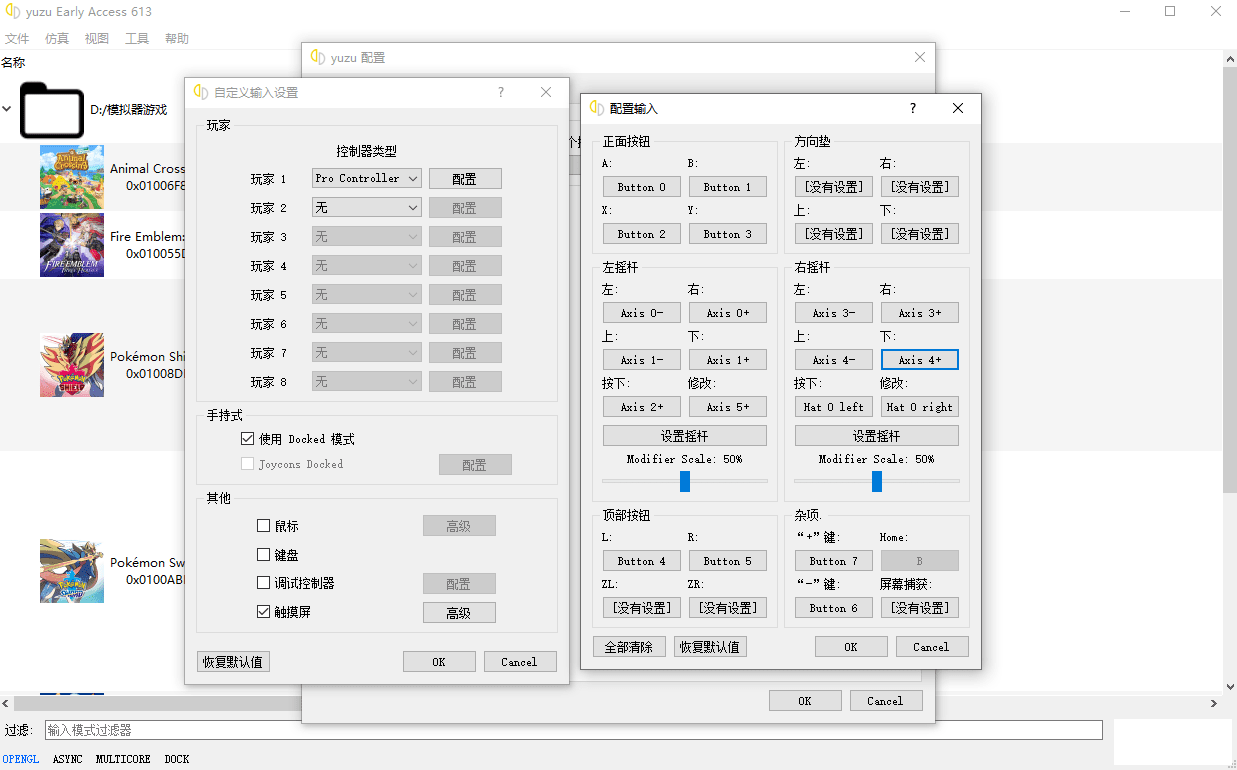Collapse the D:/模拟器游戏 folder chevron
1237x770 pixels.
[7, 109]
